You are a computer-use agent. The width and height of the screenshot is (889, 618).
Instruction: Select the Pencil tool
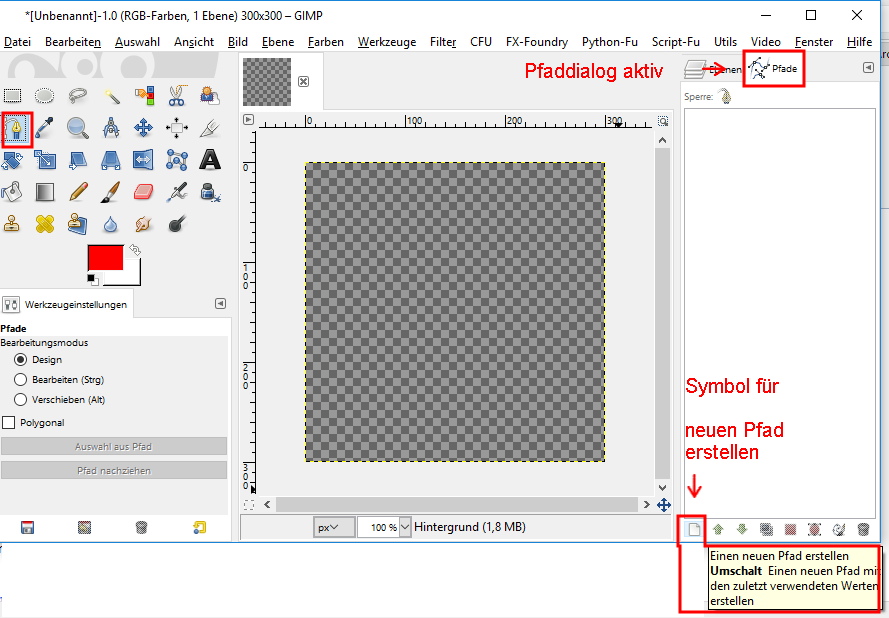click(78, 192)
